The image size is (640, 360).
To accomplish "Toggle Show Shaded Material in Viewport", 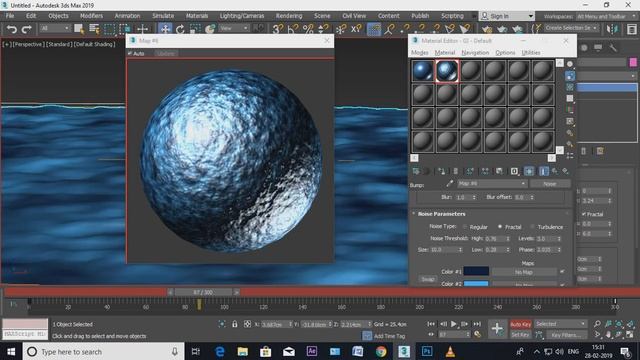I will [529, 171].
